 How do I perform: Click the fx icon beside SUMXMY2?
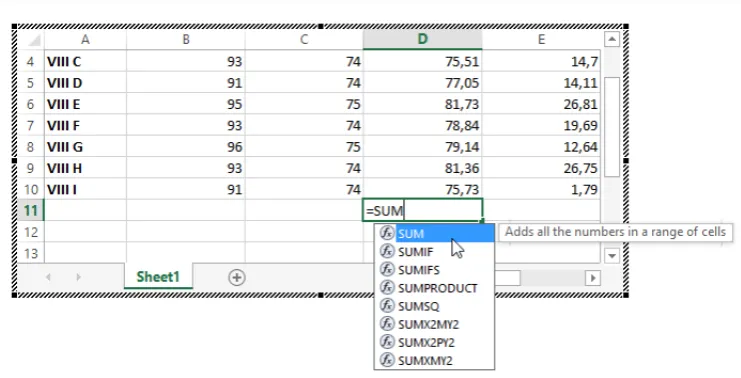[387, 360]
